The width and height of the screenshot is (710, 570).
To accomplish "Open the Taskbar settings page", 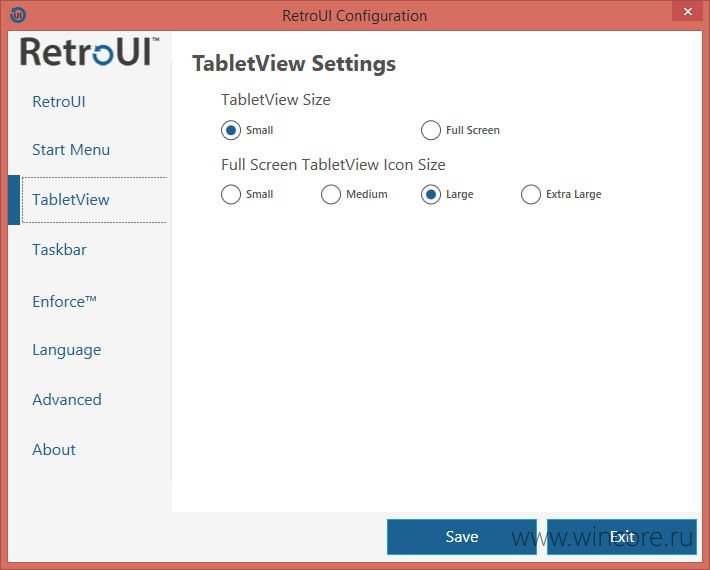I will 59,249.
